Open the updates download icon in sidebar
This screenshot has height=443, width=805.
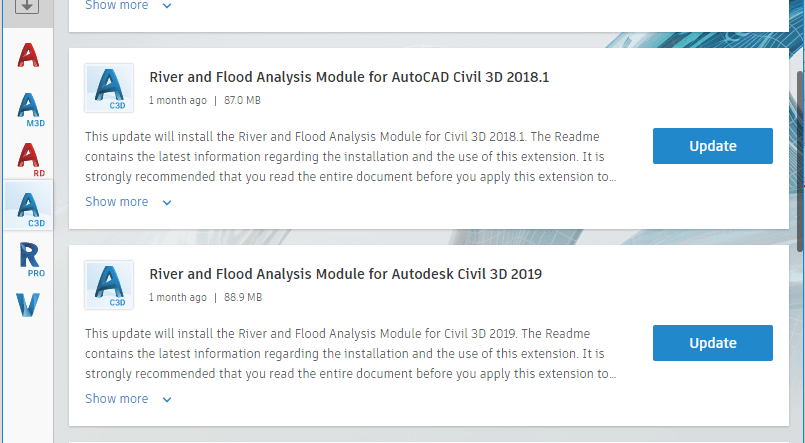[x=27, y=7]
